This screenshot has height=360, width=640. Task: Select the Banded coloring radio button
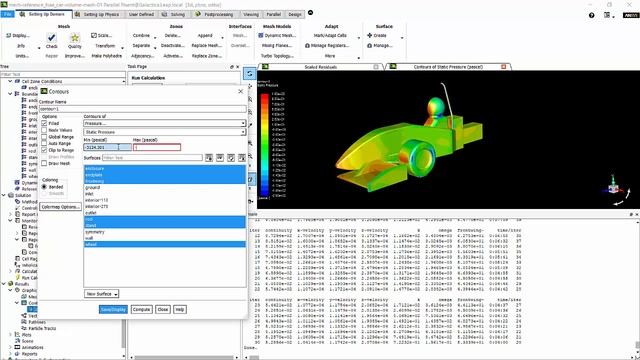point(44,187)
